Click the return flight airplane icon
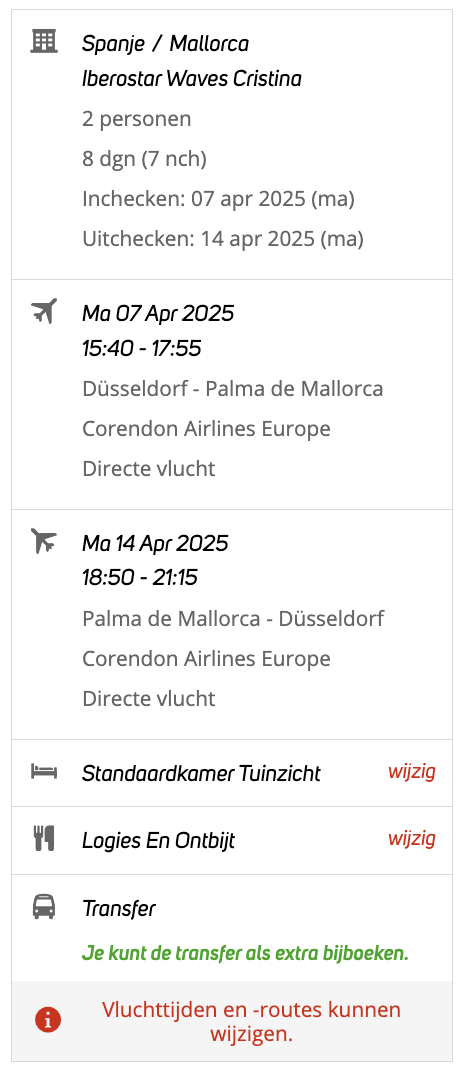 coord(44,541)
